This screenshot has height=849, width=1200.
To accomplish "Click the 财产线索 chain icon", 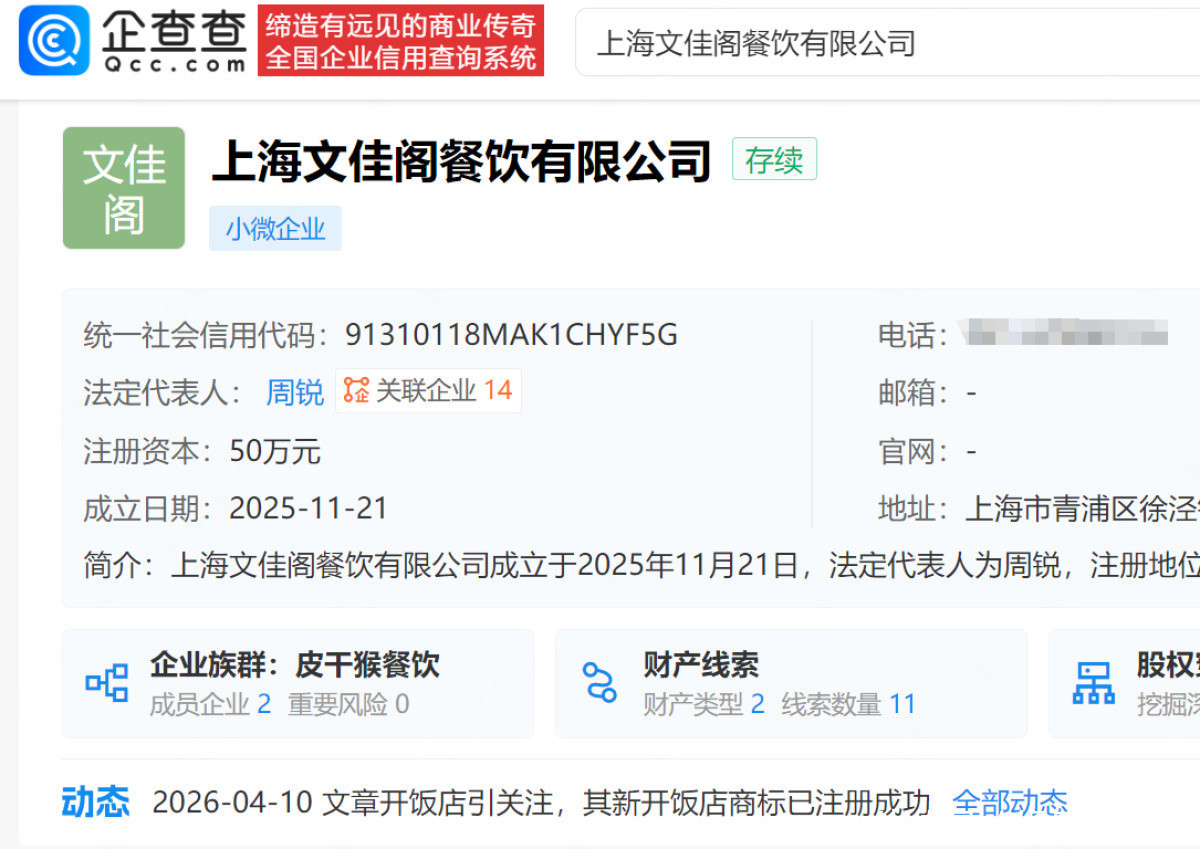I will 600,682.
